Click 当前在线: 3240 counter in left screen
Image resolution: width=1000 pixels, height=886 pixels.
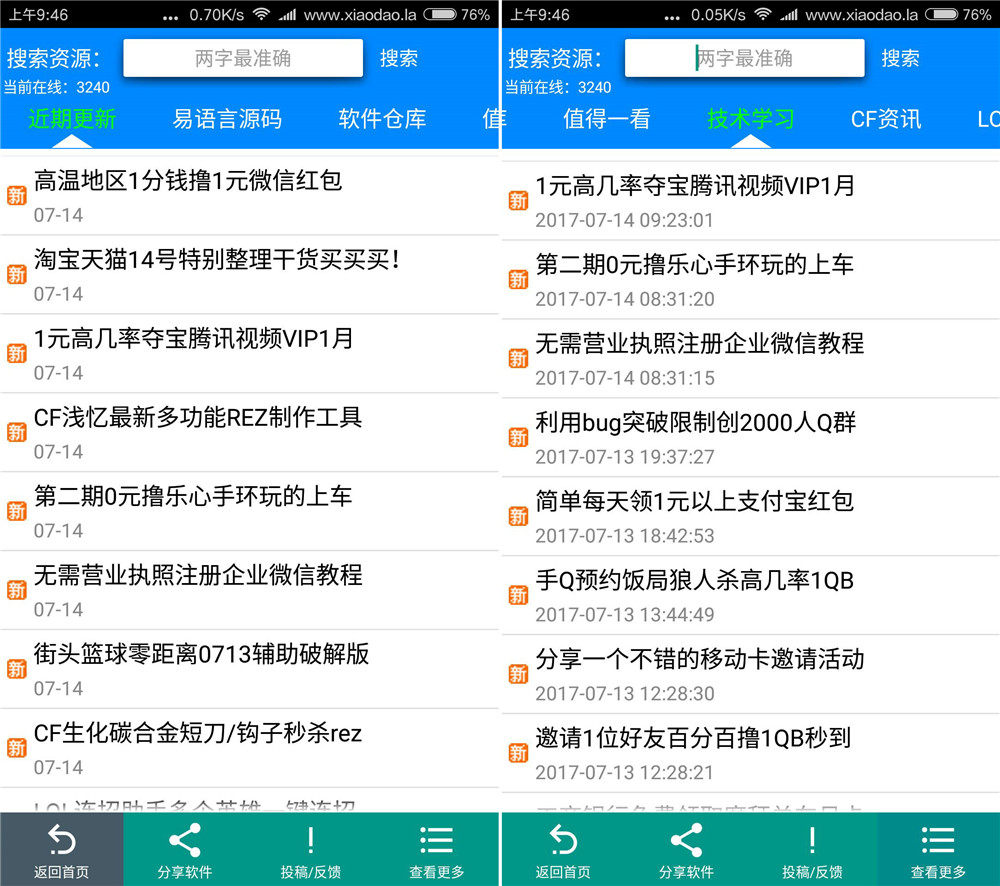[x=57, y=87]
